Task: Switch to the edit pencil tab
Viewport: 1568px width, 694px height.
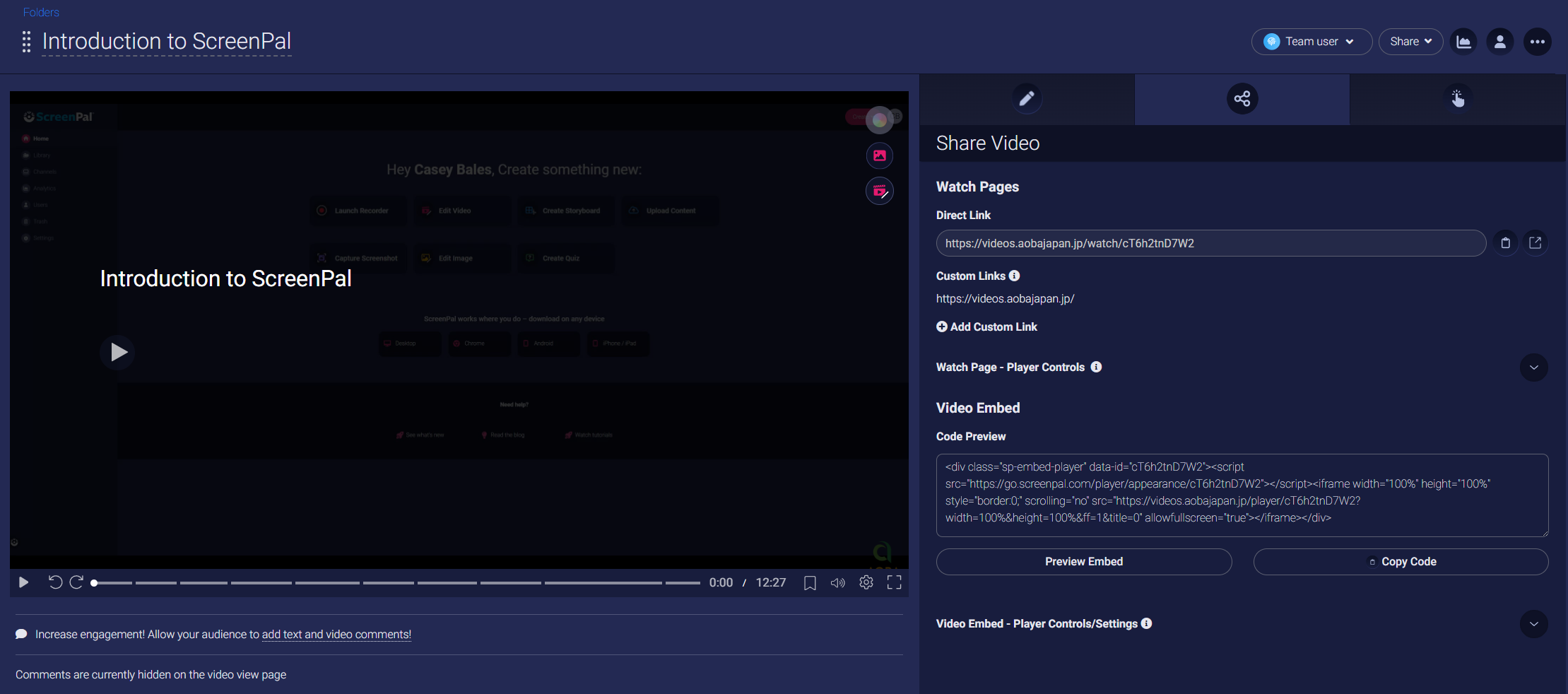Action: tap(1027, 99)
